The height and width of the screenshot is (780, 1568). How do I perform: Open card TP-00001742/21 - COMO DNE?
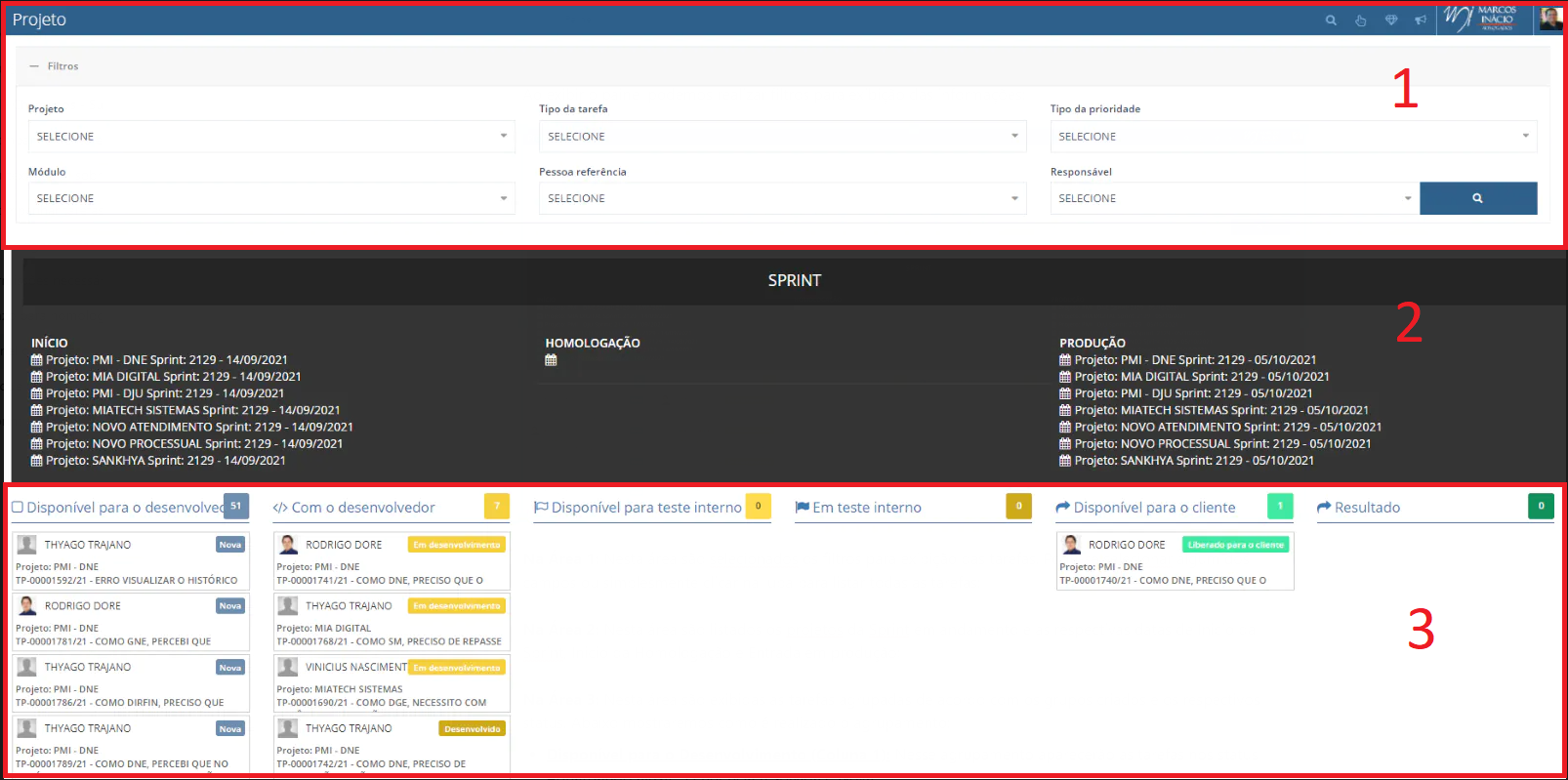click(x=392, y=745)
